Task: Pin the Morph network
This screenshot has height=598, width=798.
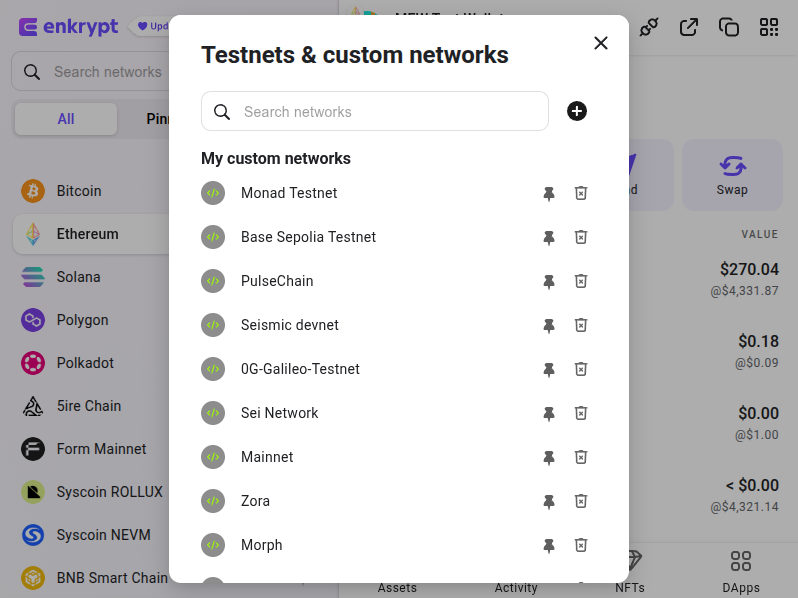Action: click(x=549, y=546)
